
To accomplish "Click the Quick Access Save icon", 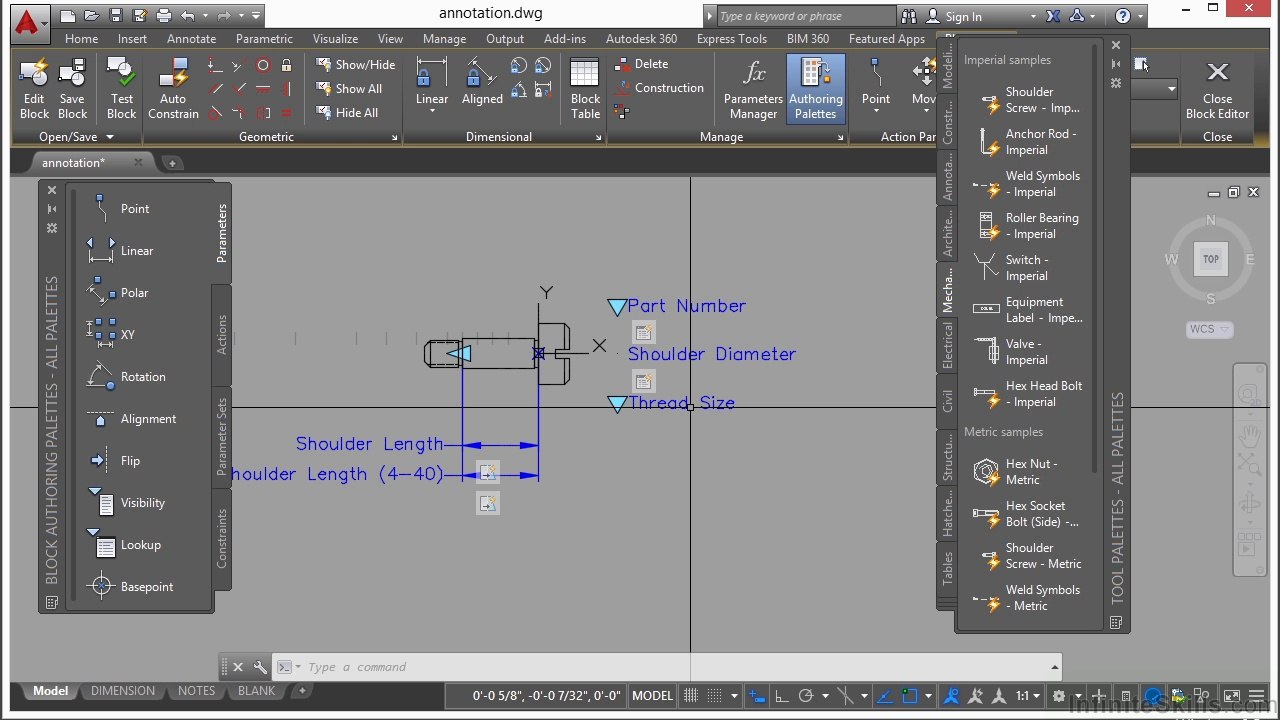I will [116, 16].
